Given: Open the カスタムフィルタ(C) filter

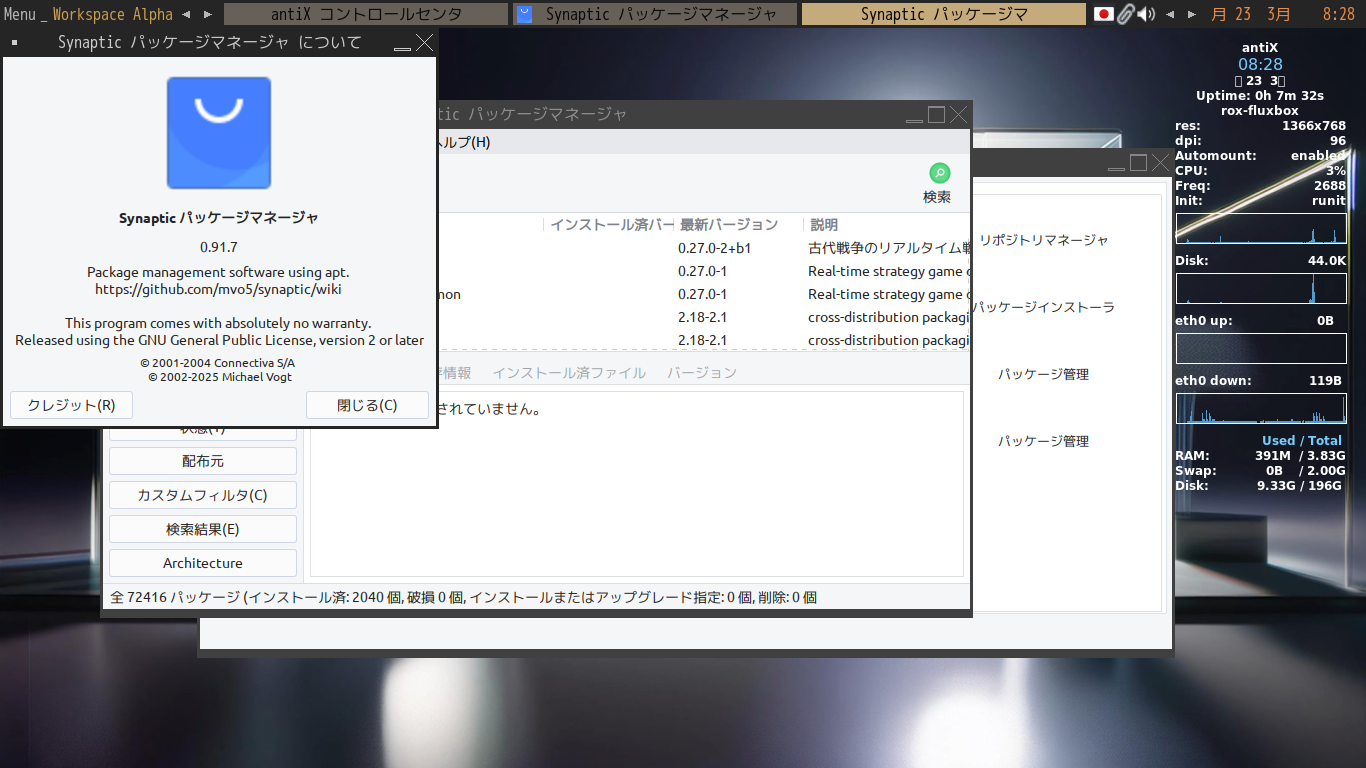Looking at the screenshot, I should 202,494.
